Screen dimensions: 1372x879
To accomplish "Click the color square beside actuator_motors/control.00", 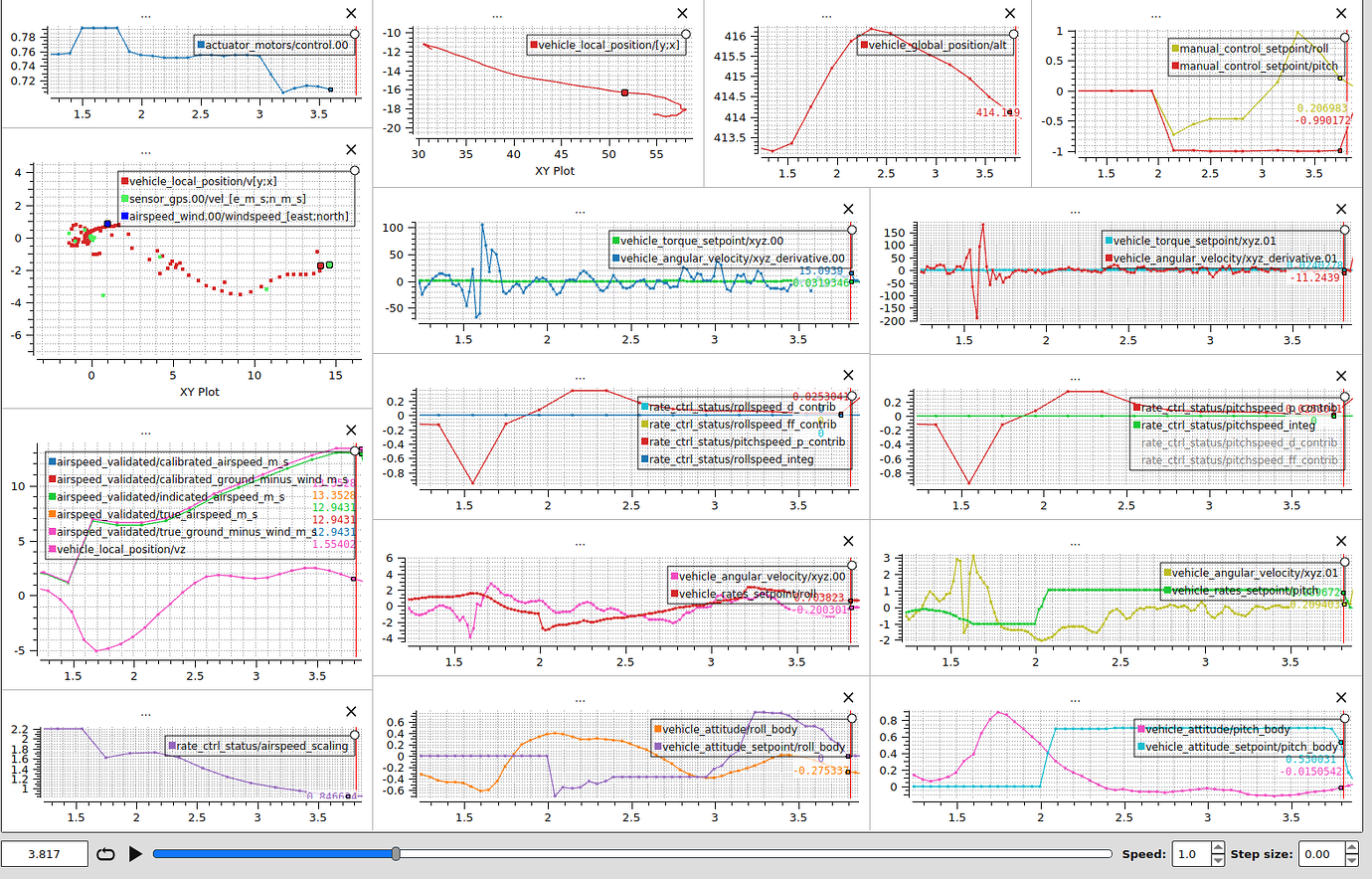I will (x=200, y=45).
